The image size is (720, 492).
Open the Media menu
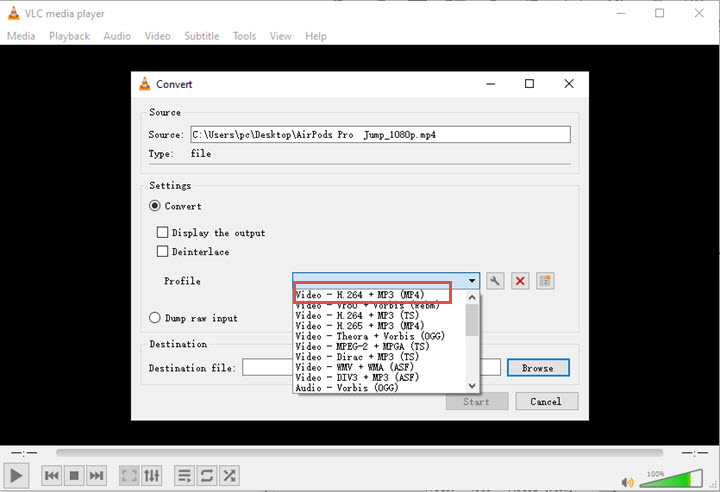click(21, 36)
